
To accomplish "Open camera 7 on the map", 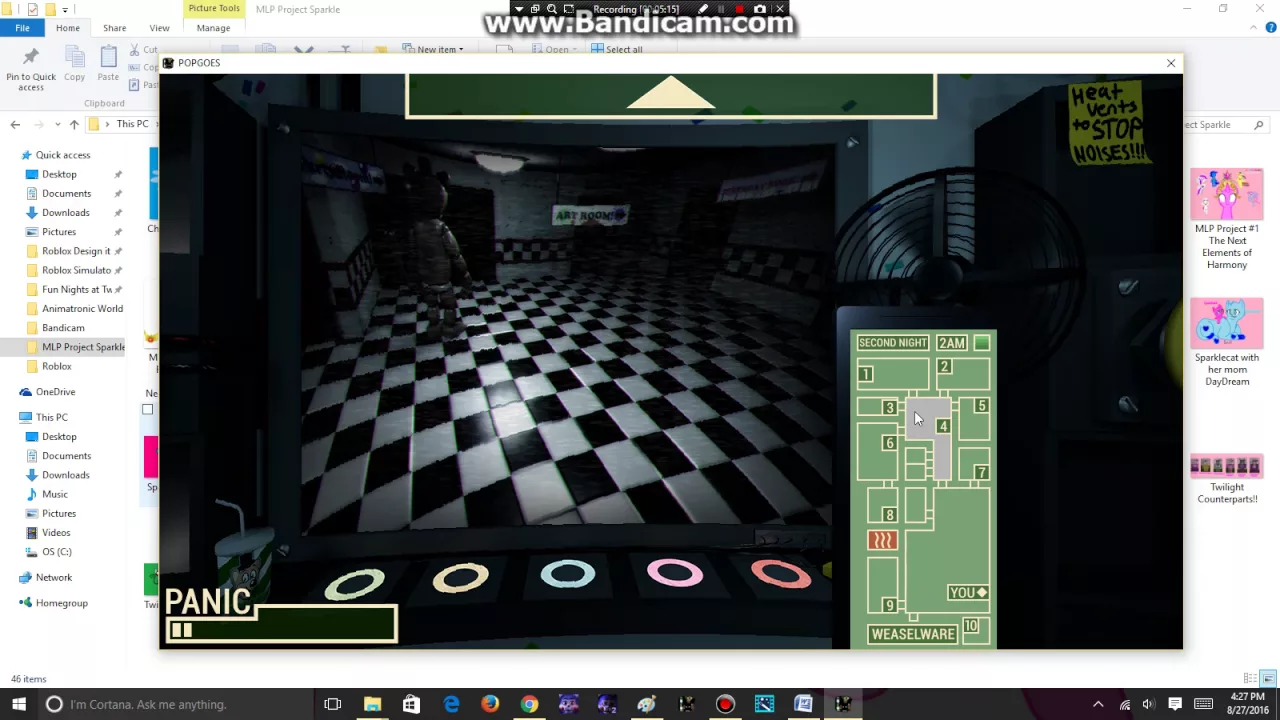I will tap(981, 472).
